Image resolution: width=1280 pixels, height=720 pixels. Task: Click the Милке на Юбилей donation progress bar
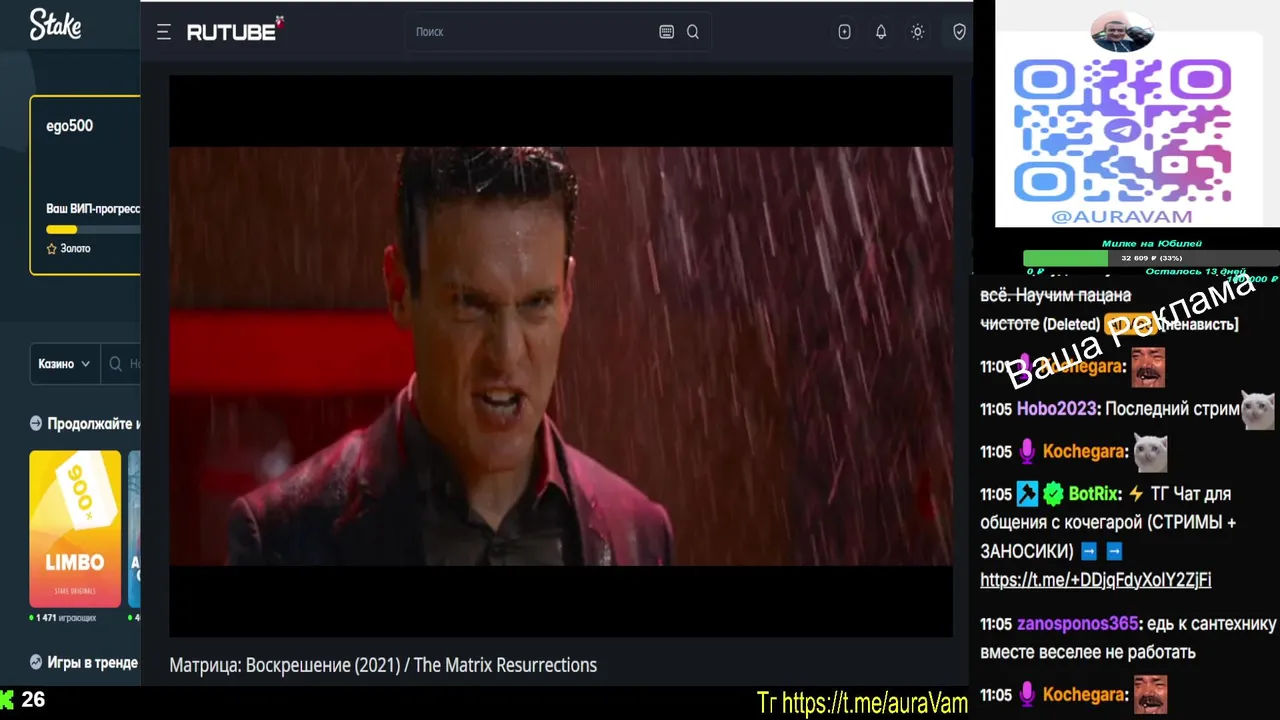pos(1151,258)
